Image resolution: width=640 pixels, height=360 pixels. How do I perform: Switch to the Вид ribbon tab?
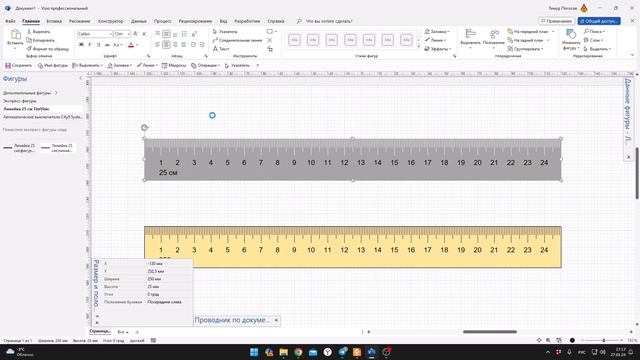223,21
